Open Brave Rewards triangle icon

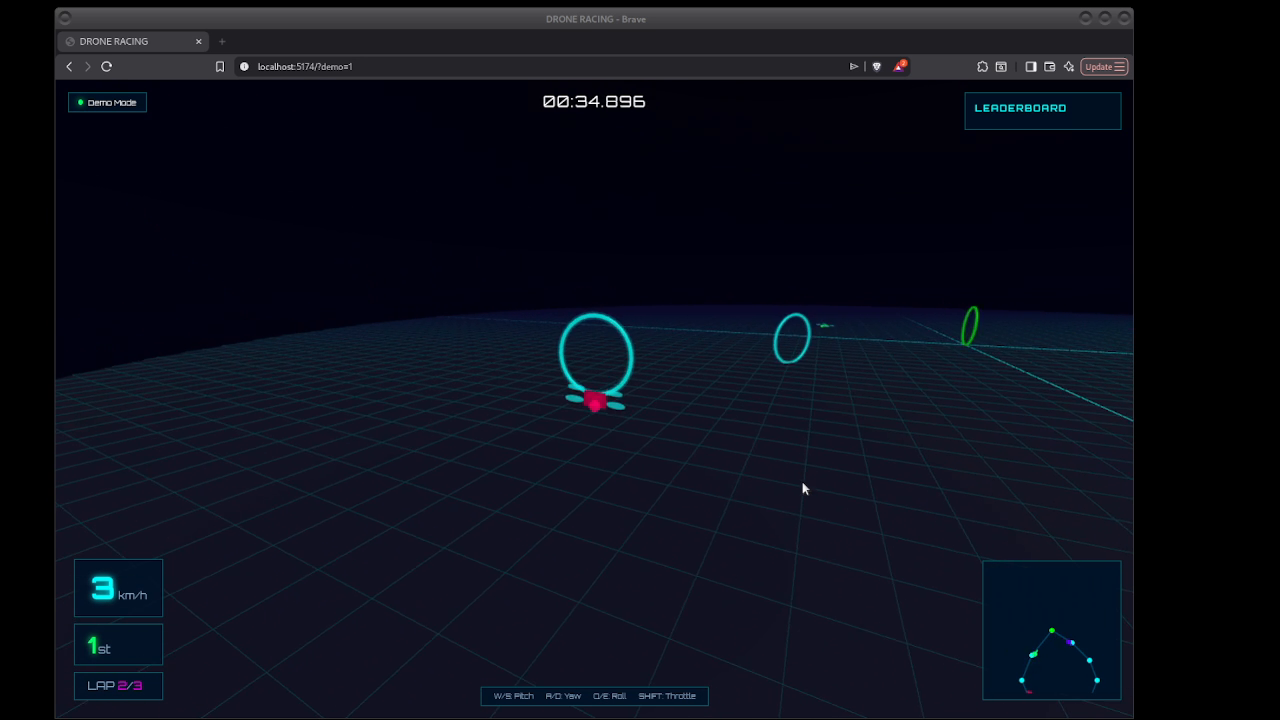pos(900,66)
